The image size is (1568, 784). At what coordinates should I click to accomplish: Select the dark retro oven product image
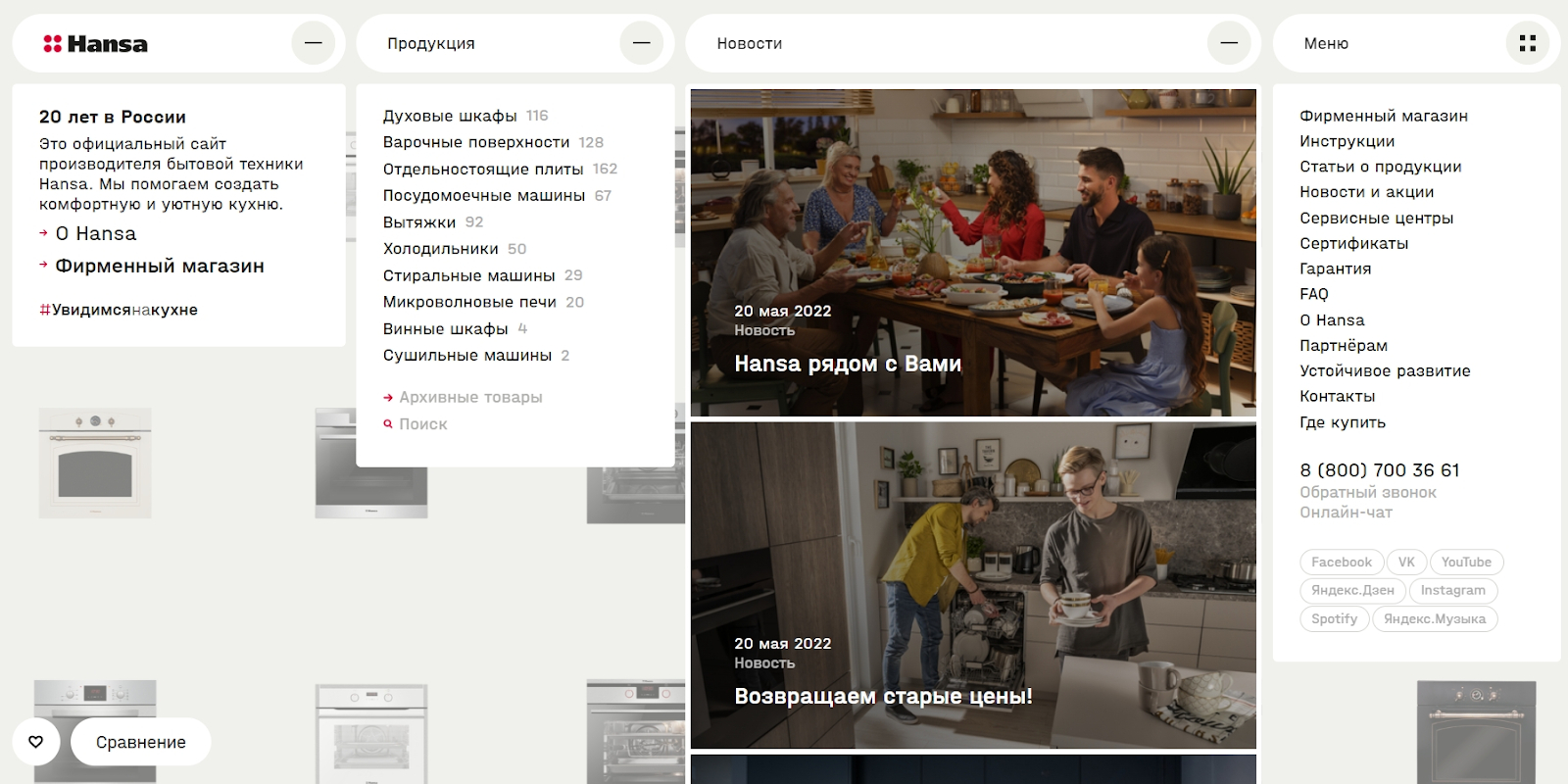(x=1477, y=732)
